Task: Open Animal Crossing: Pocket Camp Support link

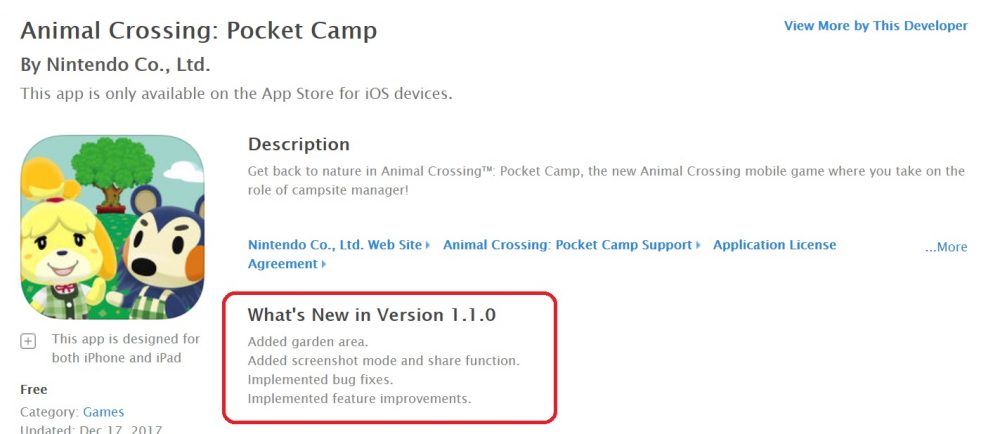Action: pyautogui.click(x=567, y=245)
